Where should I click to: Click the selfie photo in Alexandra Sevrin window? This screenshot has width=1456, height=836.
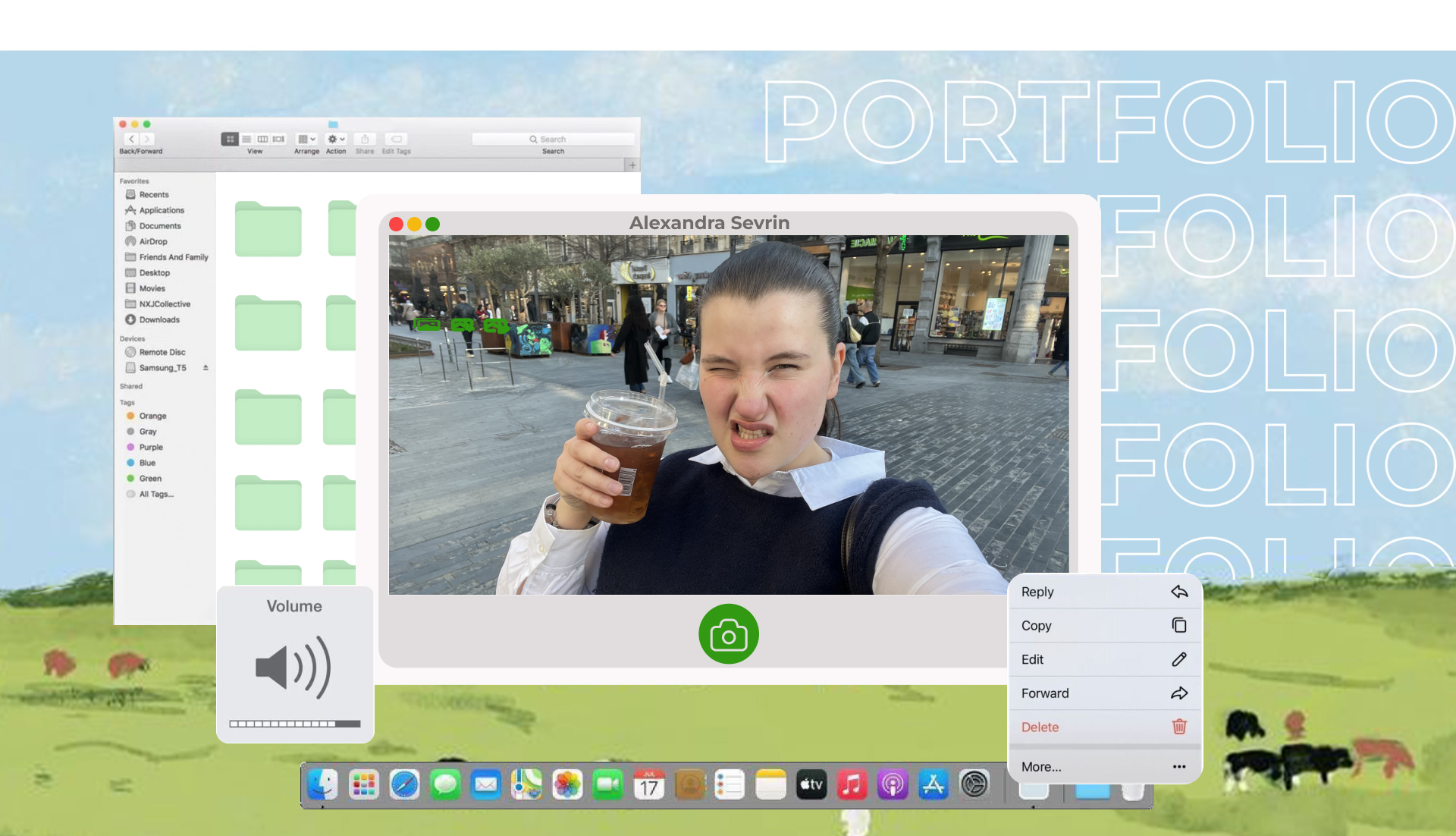pos(729,415)
